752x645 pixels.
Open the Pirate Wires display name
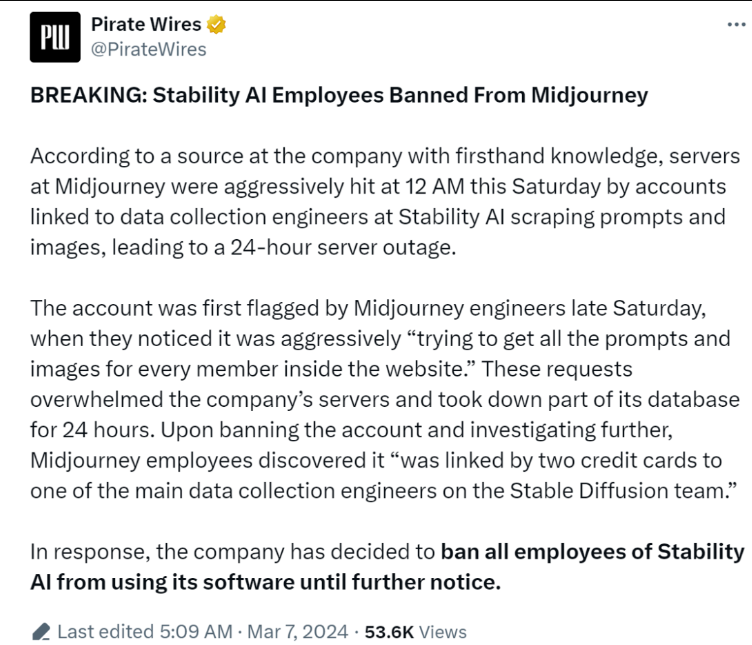tap(146, 24)
